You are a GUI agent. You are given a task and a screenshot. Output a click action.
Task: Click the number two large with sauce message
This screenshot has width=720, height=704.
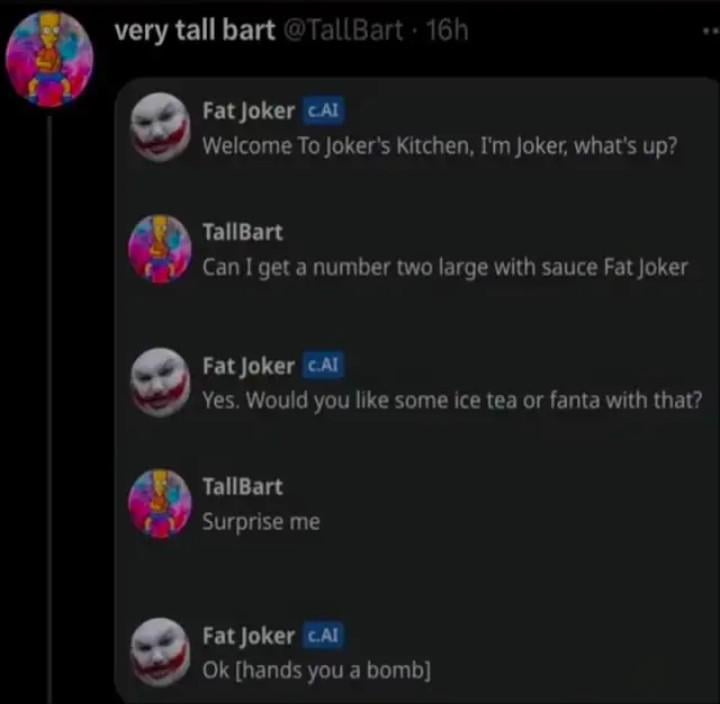445,268
